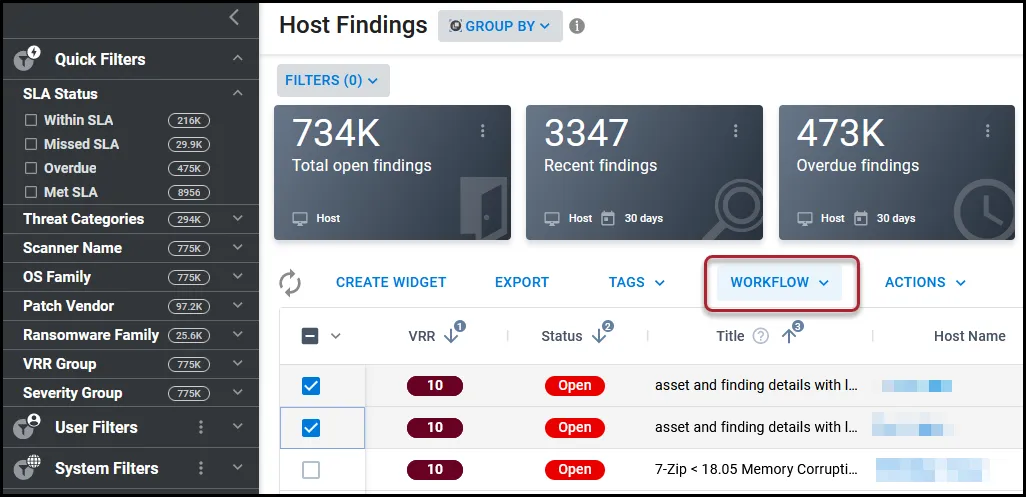Expand the OS Family filter
Screen dimensions: 1026x497
[238, 277]
